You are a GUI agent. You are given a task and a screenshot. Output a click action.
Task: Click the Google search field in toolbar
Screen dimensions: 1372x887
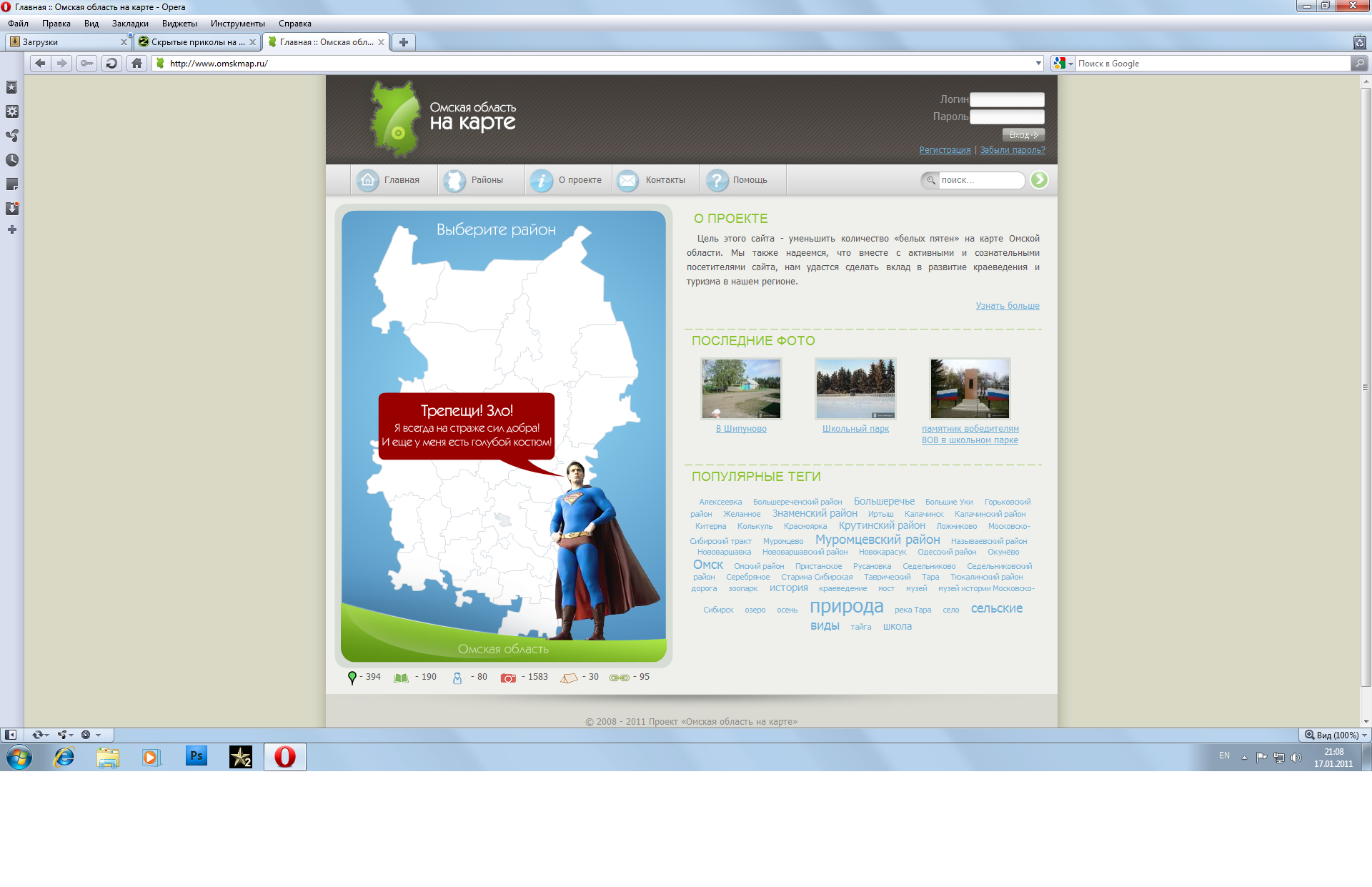pyautogui.click(x=1211, y=64)
